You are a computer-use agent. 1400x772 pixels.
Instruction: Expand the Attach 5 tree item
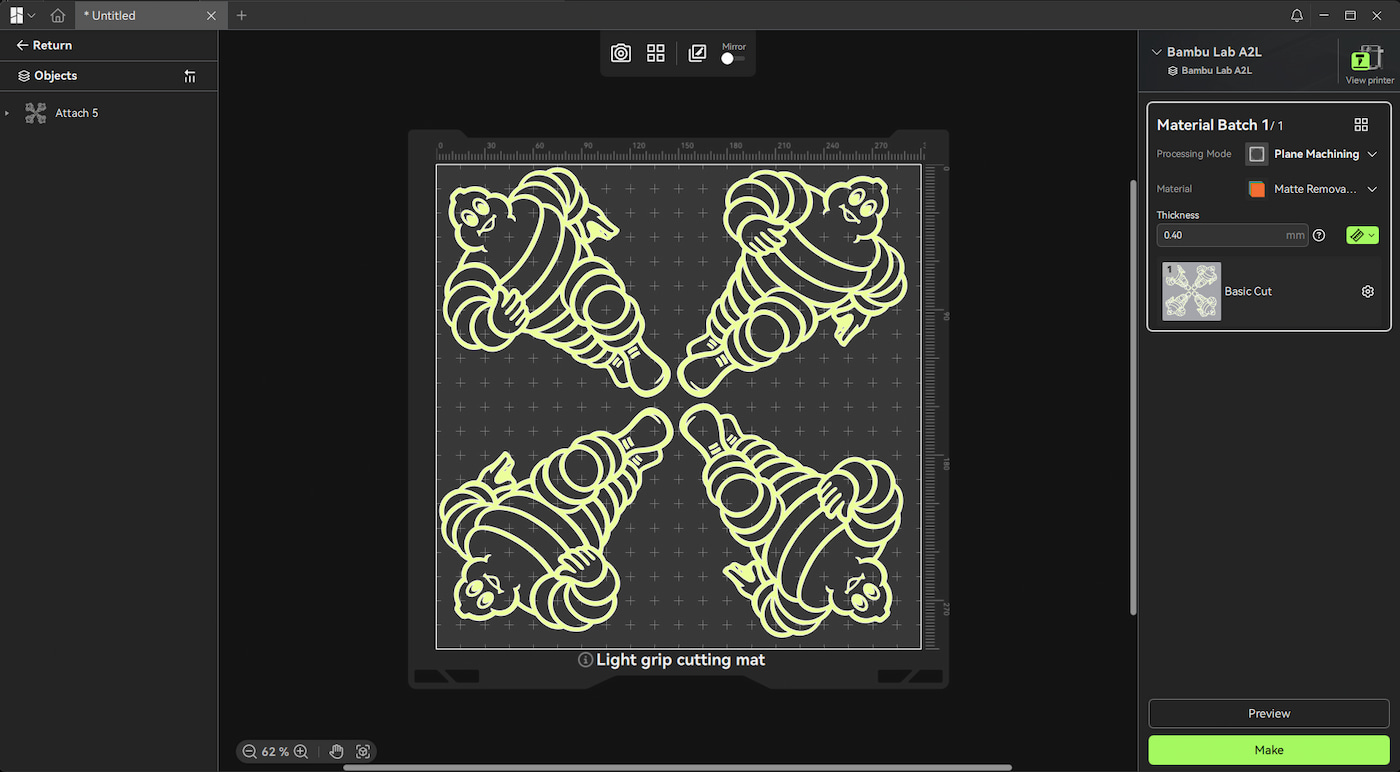click(7, 113)
